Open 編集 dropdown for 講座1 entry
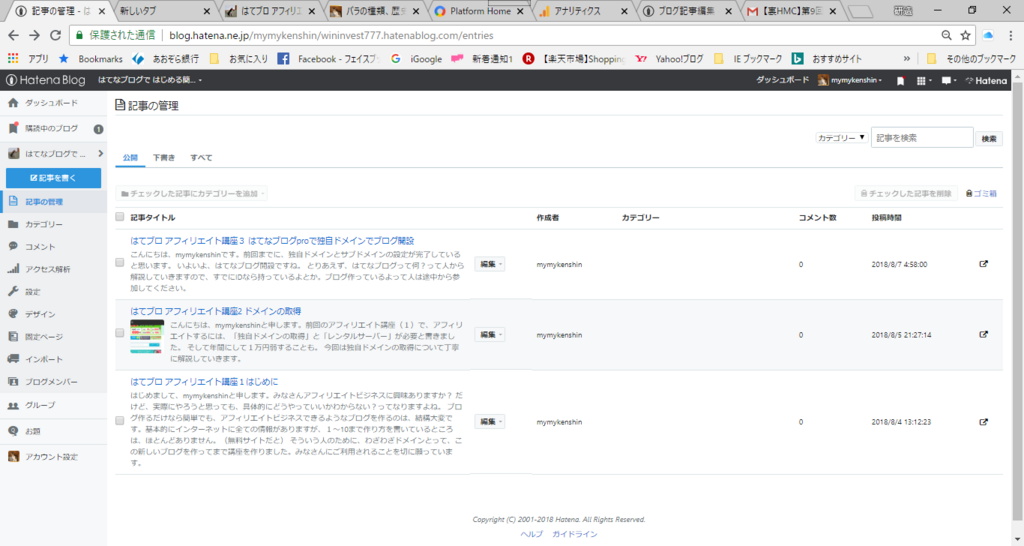1024x546 pixels. (490, 422)
